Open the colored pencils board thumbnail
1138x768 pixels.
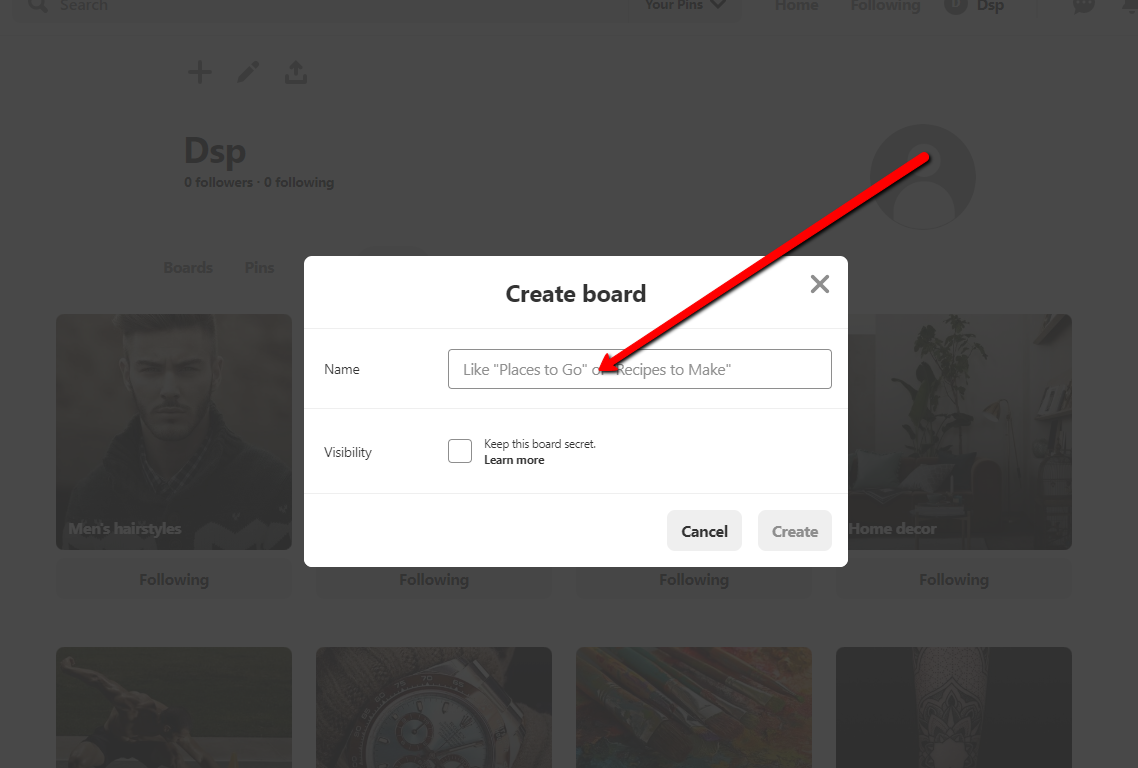coord(694,707)
